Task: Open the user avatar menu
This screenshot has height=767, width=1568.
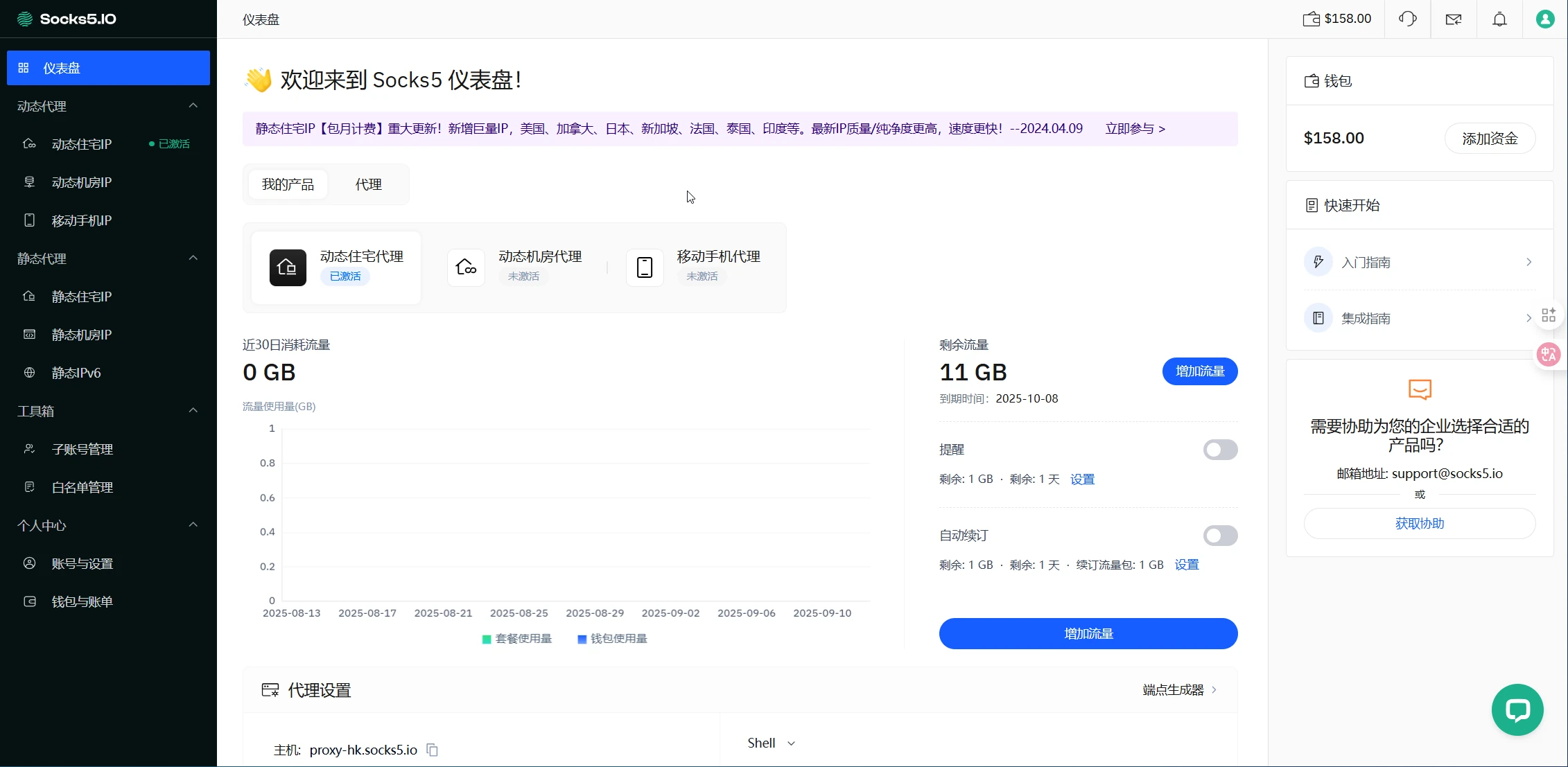Action: (1545, 19)
